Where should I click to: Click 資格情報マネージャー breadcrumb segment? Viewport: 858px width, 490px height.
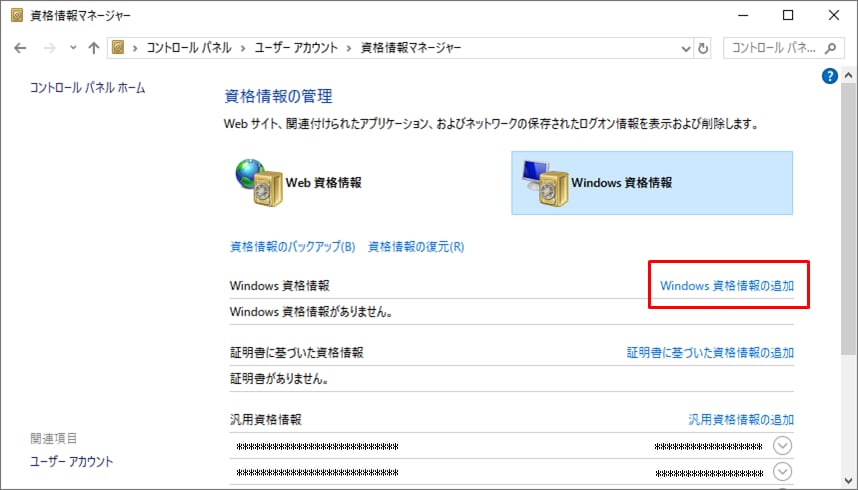411,48
